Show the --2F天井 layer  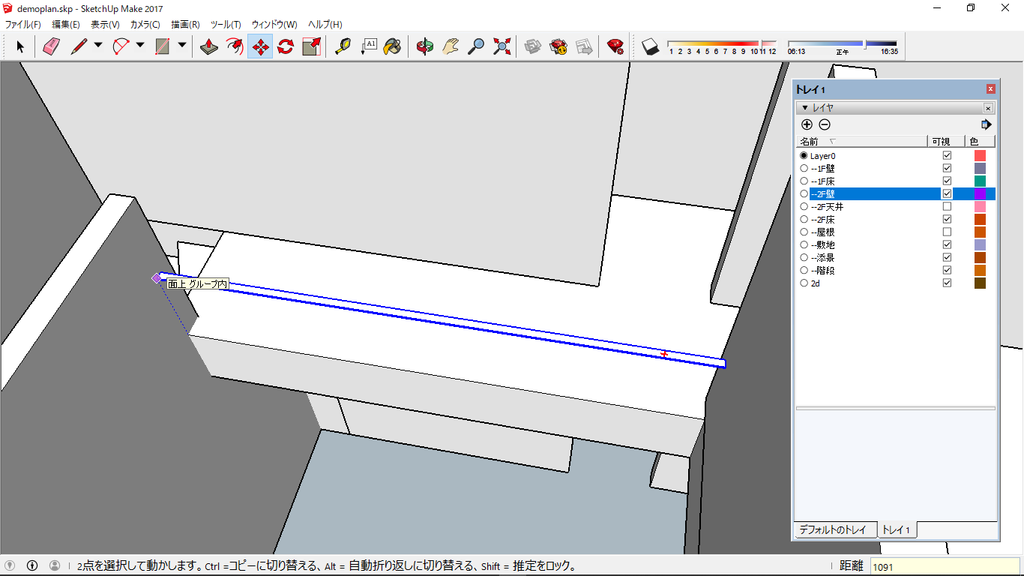tap(947, 206)
